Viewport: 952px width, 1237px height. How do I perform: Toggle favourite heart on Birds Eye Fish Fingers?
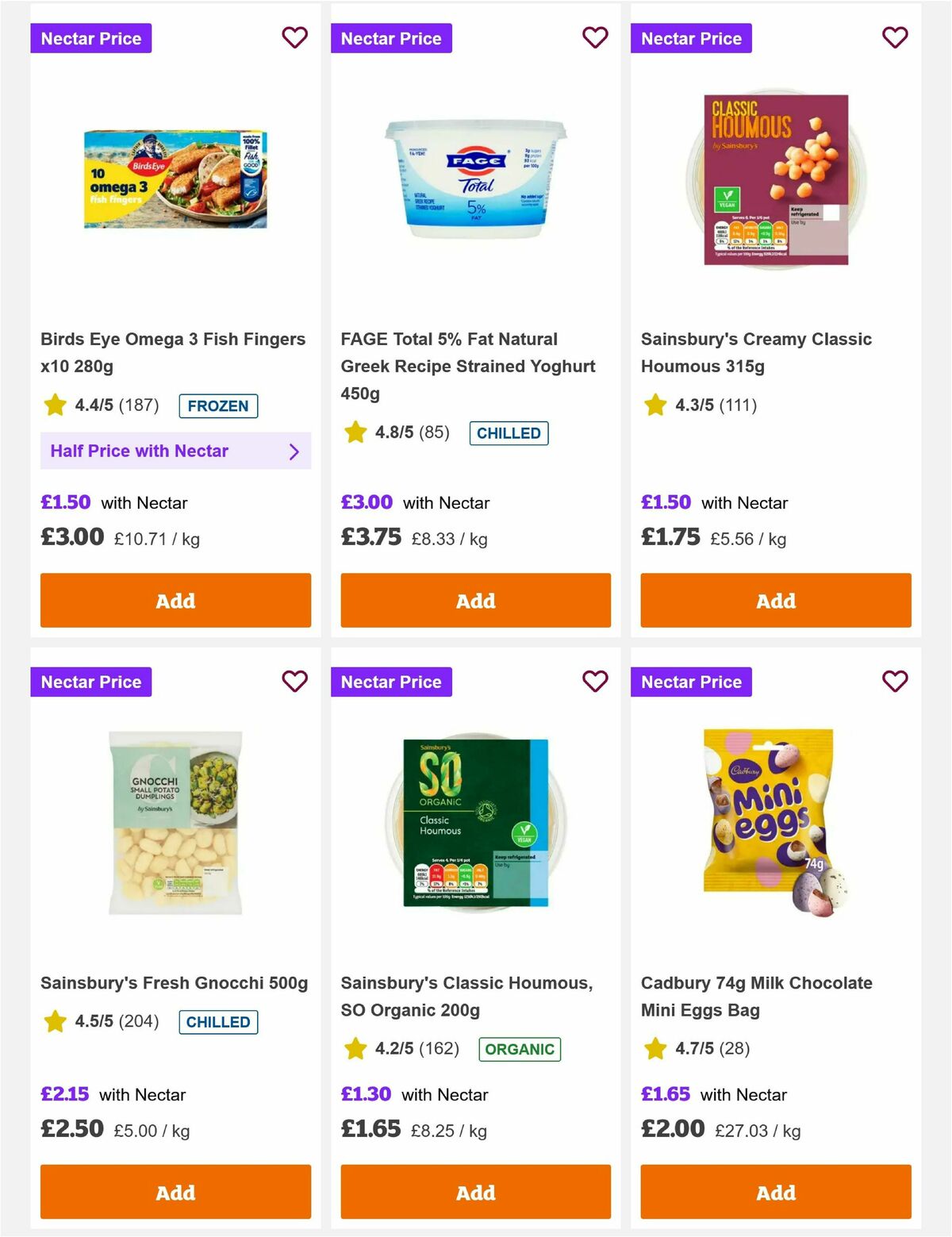tap(294, 37)
